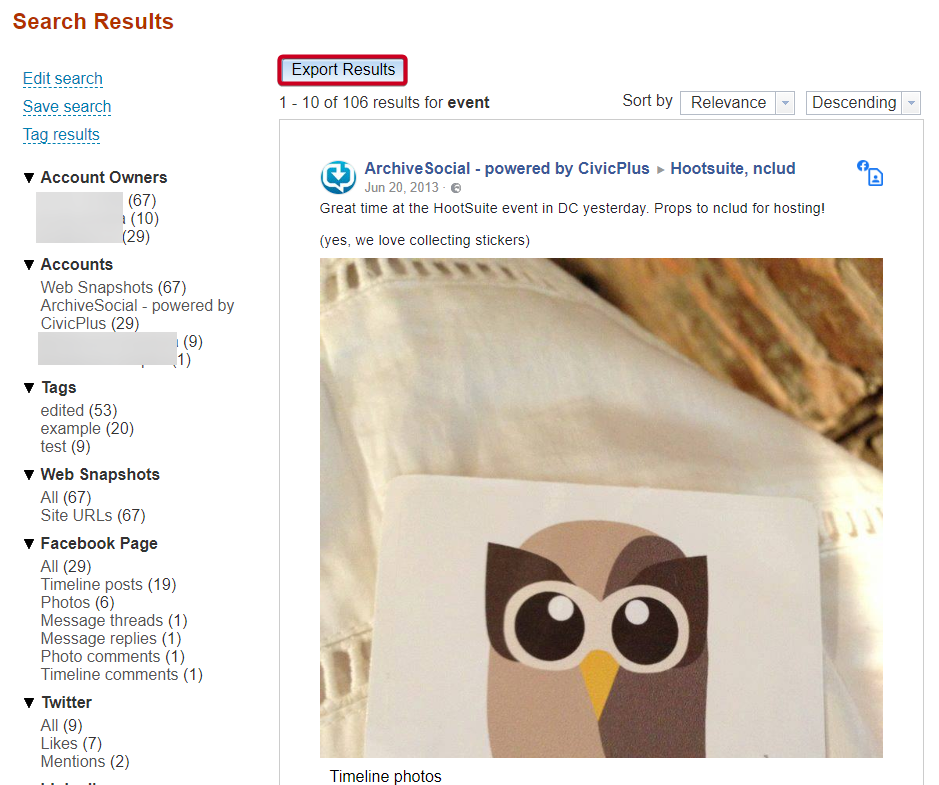Viewport: 939px width, 785px height.
Task: Filter by test (9) tag
Action: click(x=65, y=447)
